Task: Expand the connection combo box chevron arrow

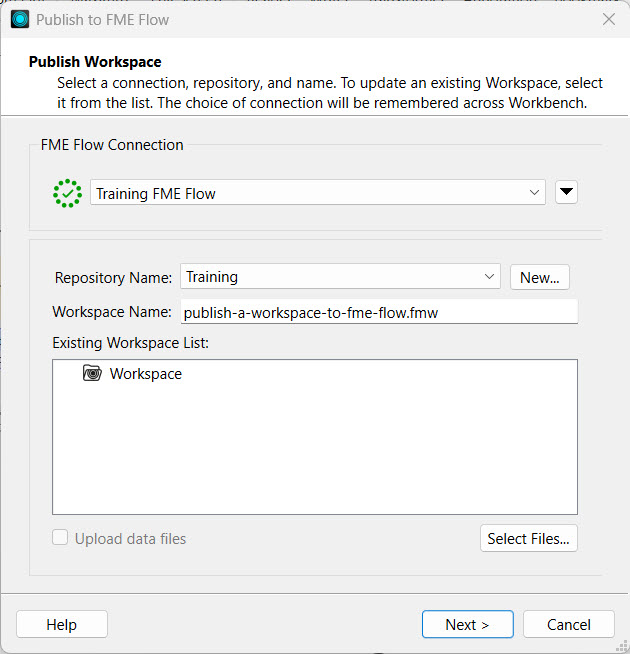Action: (x=534, y=193)
